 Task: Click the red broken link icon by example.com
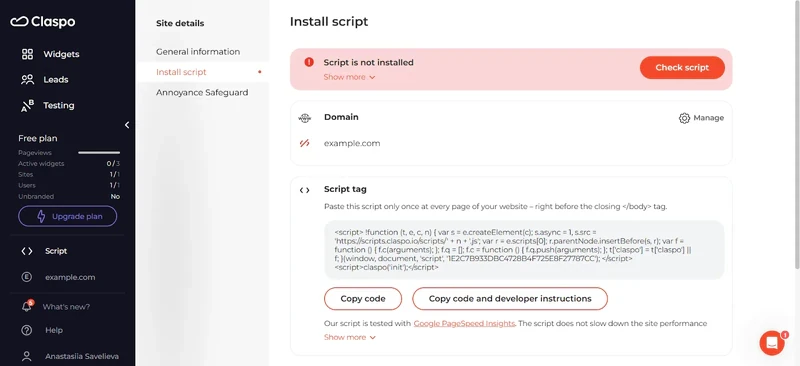pyautogui.click(x=305, y=143)
